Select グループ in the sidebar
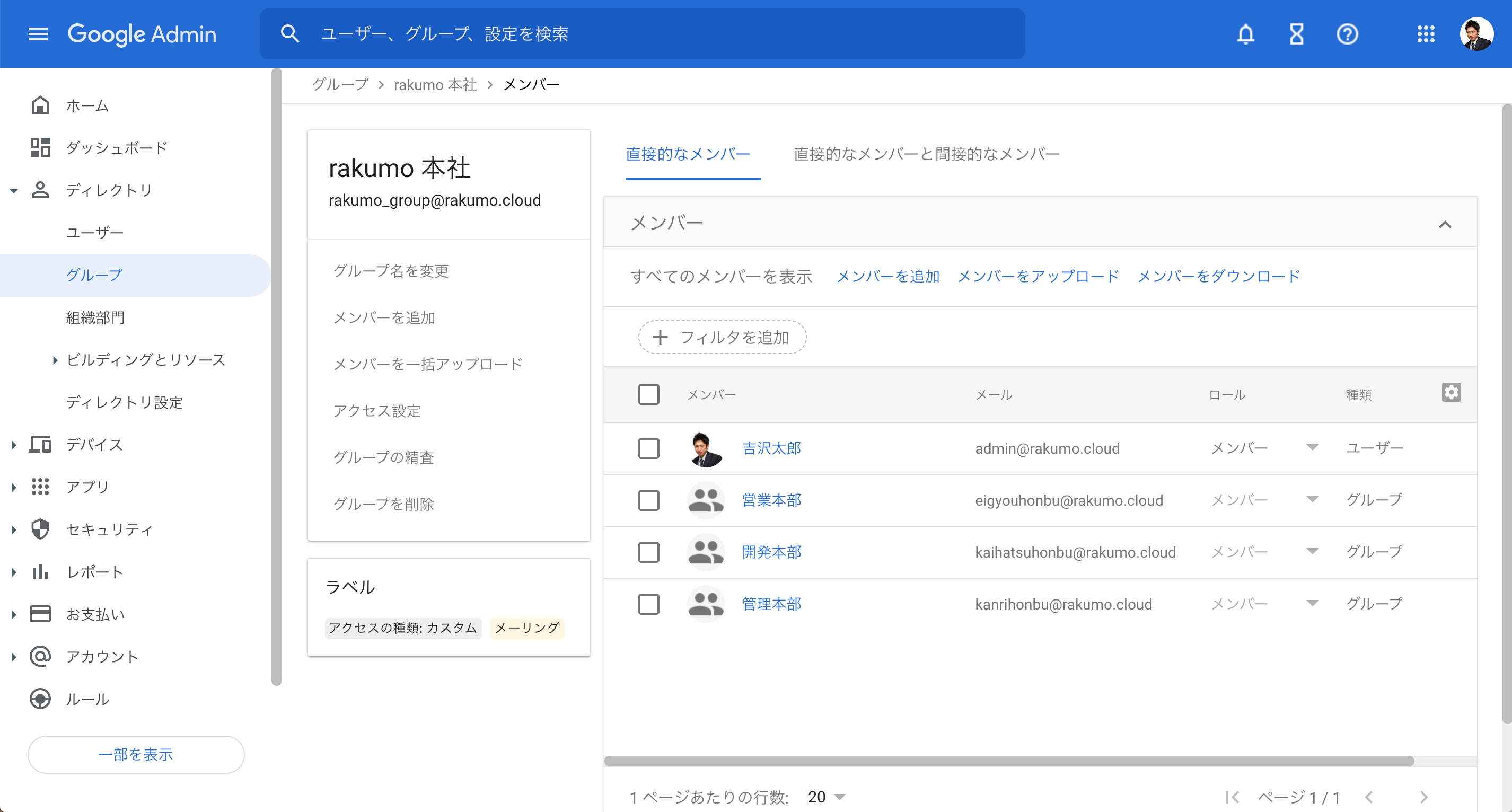1512x812 pixels. pos(135,275)
